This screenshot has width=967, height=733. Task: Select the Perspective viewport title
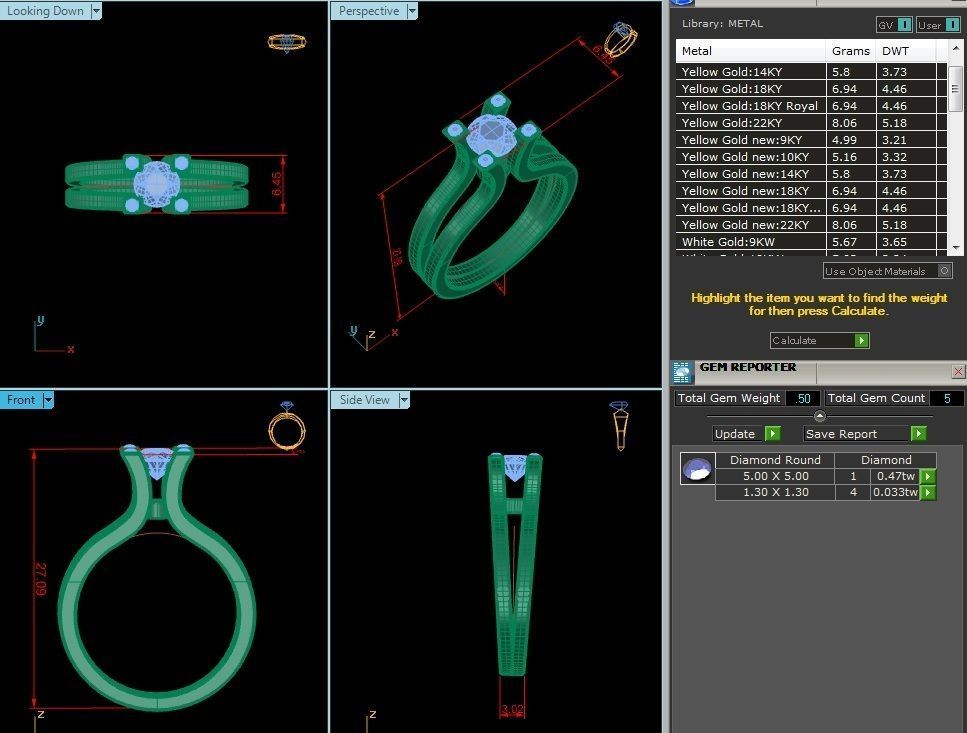(x=369, y=10)
